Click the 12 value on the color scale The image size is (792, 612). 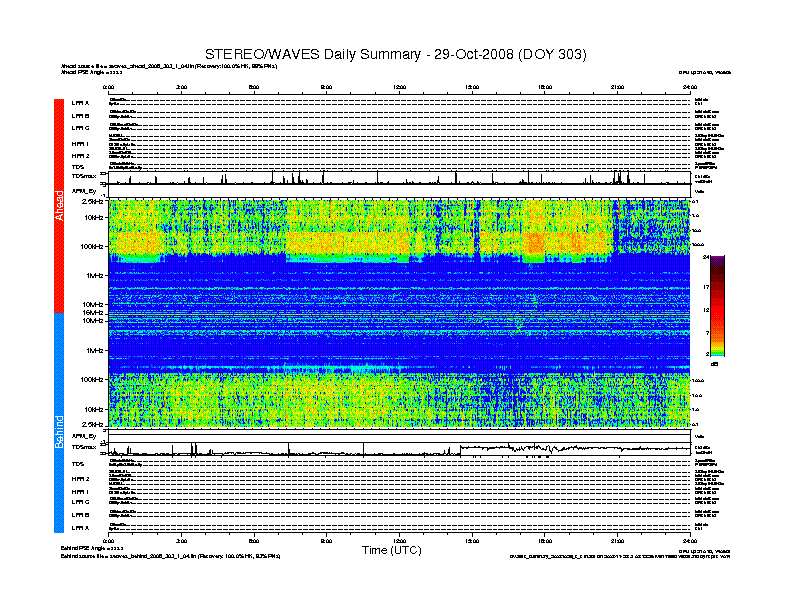[706, 310]
